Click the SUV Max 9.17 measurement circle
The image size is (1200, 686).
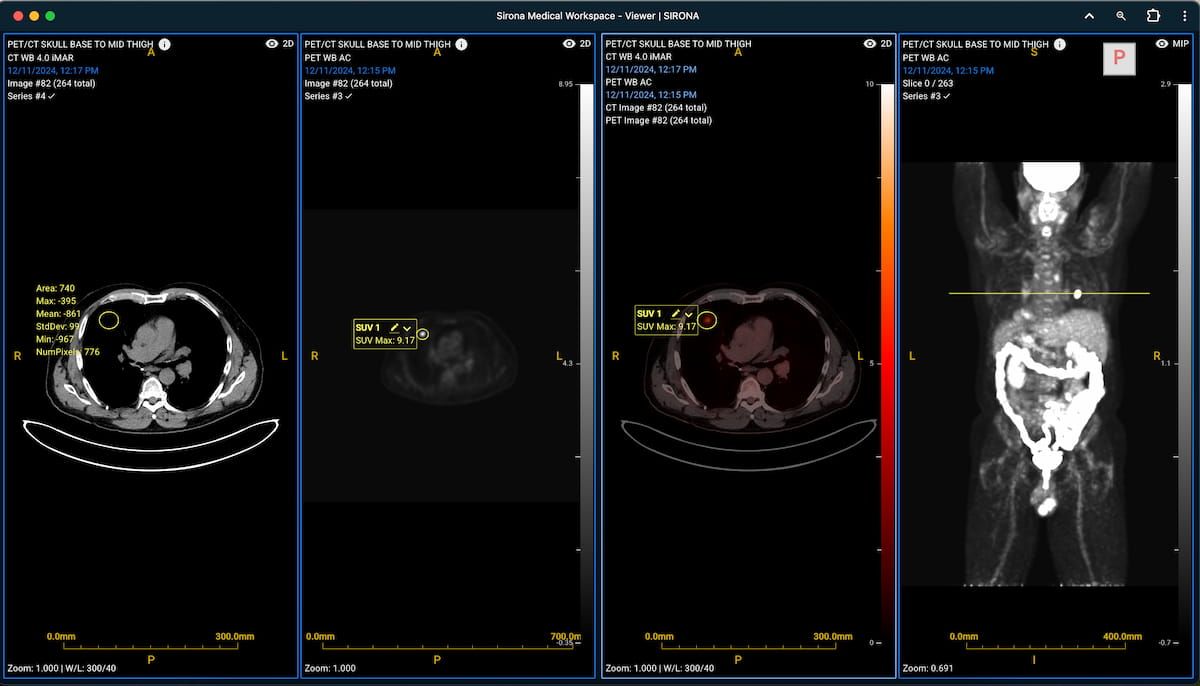tap(424, 333)
